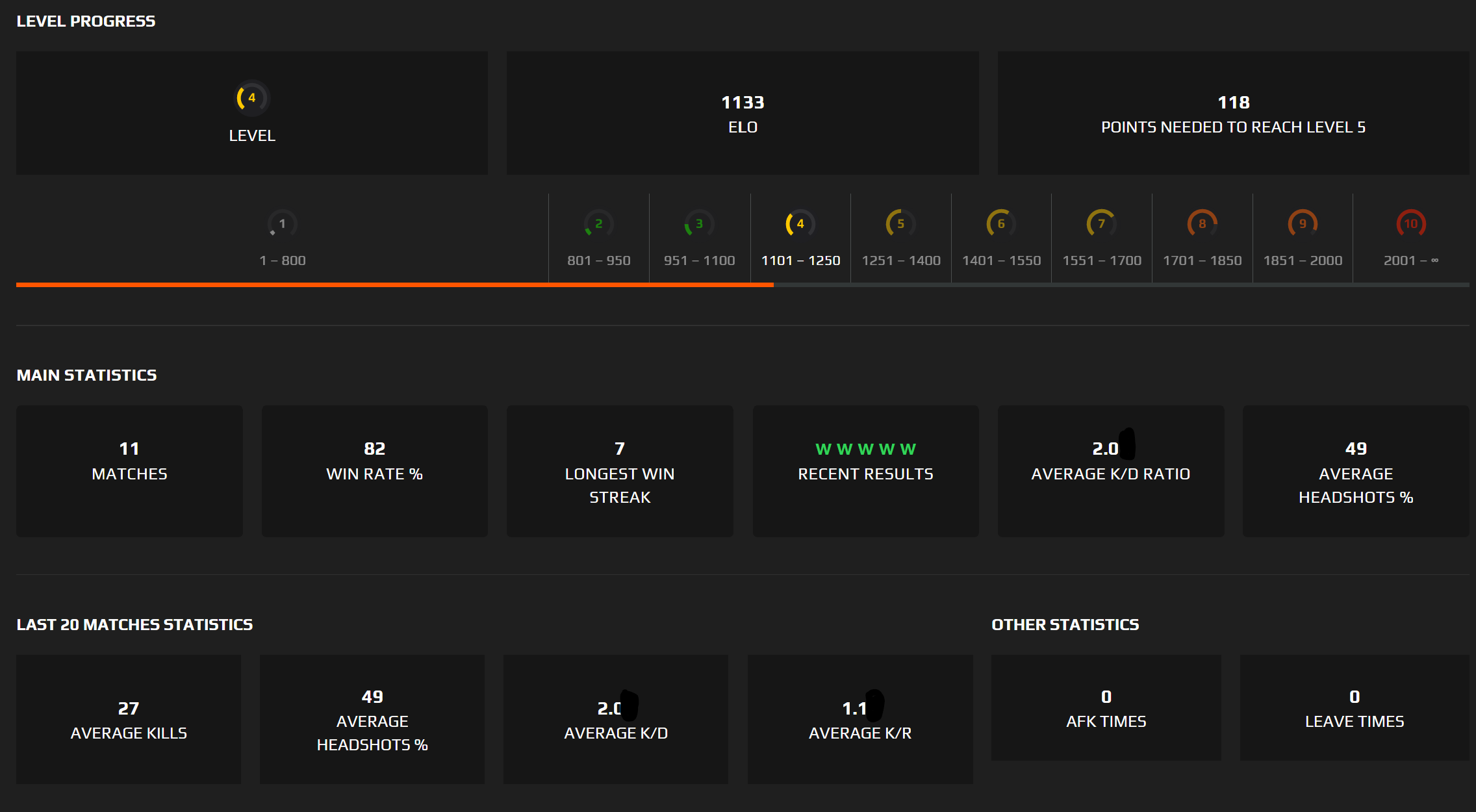Screen dimensions: 1476x812
Task: Click the Level 2 skill badge
Action: coord(598,224)
